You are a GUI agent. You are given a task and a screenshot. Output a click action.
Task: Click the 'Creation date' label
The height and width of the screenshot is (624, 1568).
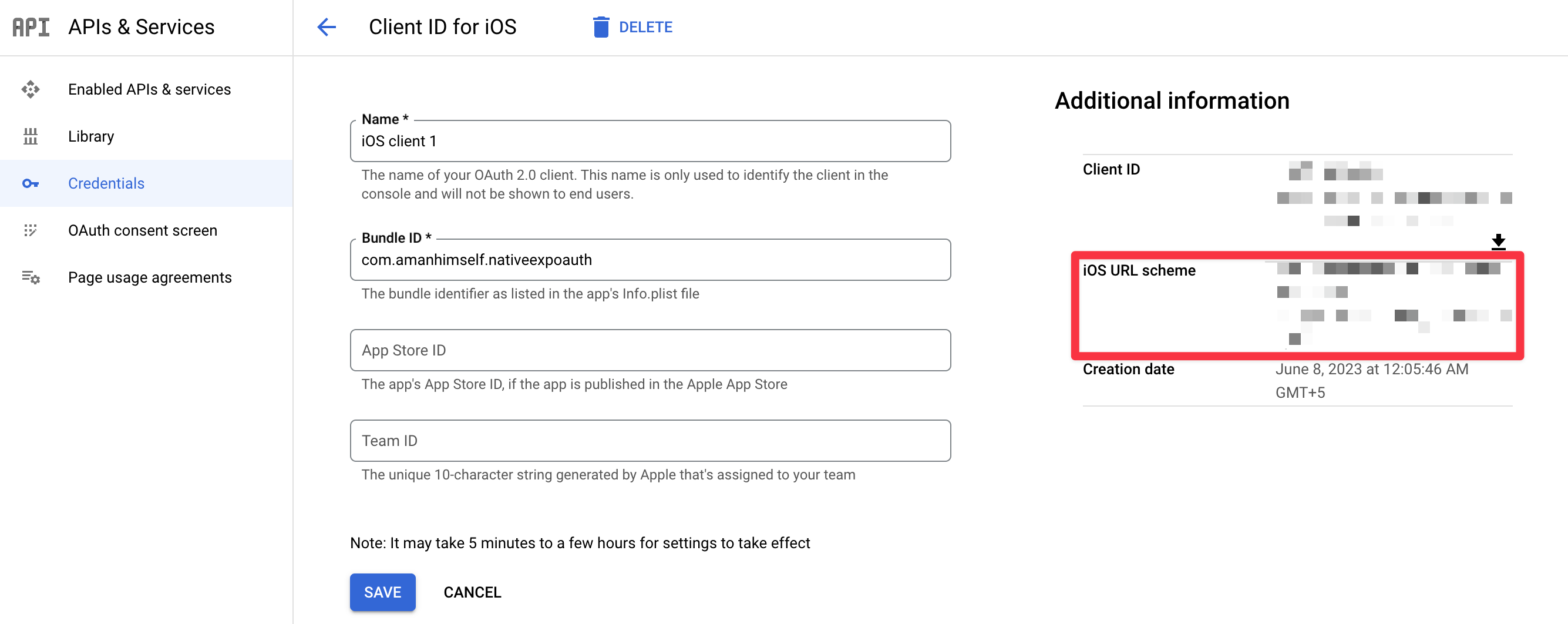pyautogui.click(x=1128, y=369)
